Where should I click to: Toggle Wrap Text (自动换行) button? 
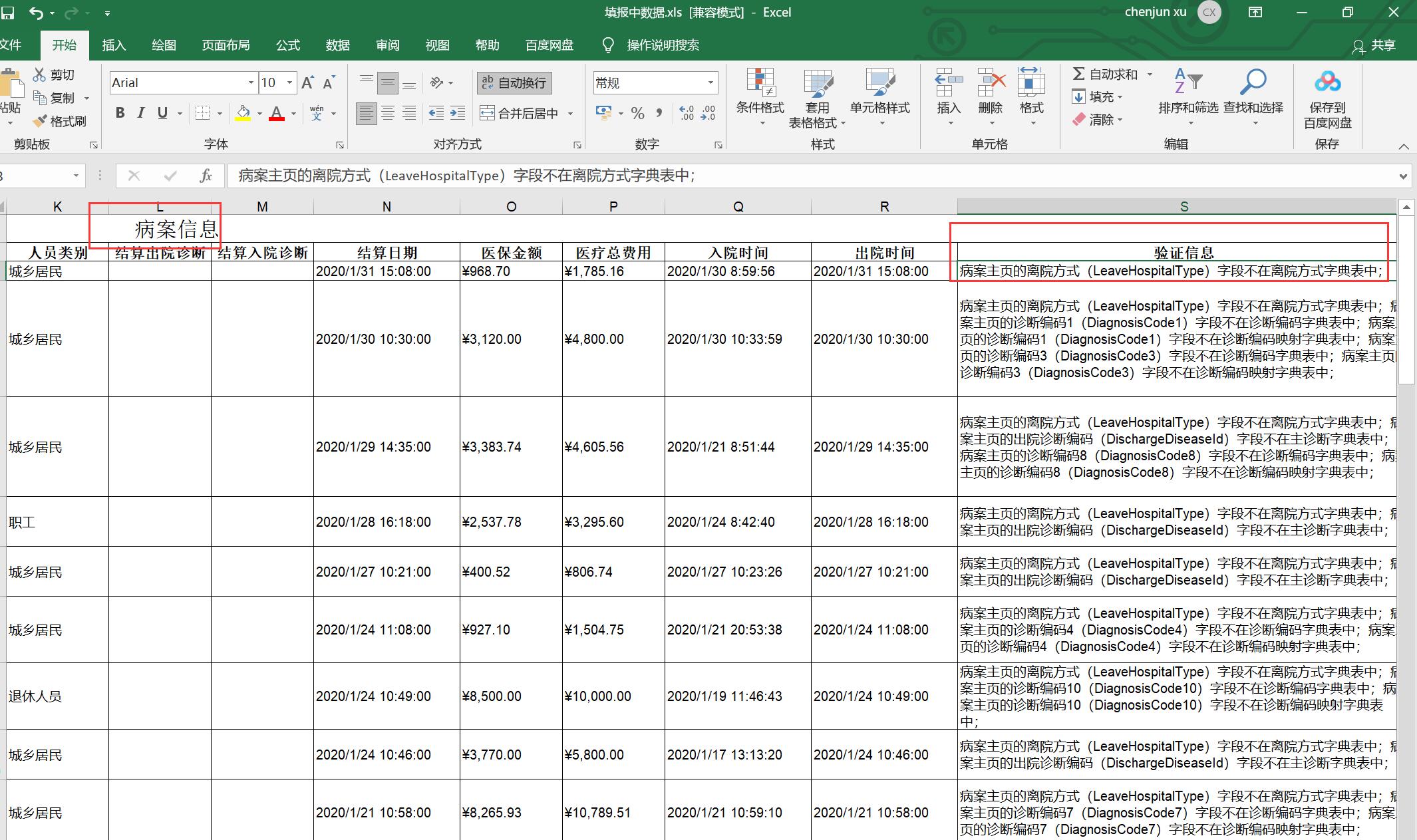pos(514,82)
